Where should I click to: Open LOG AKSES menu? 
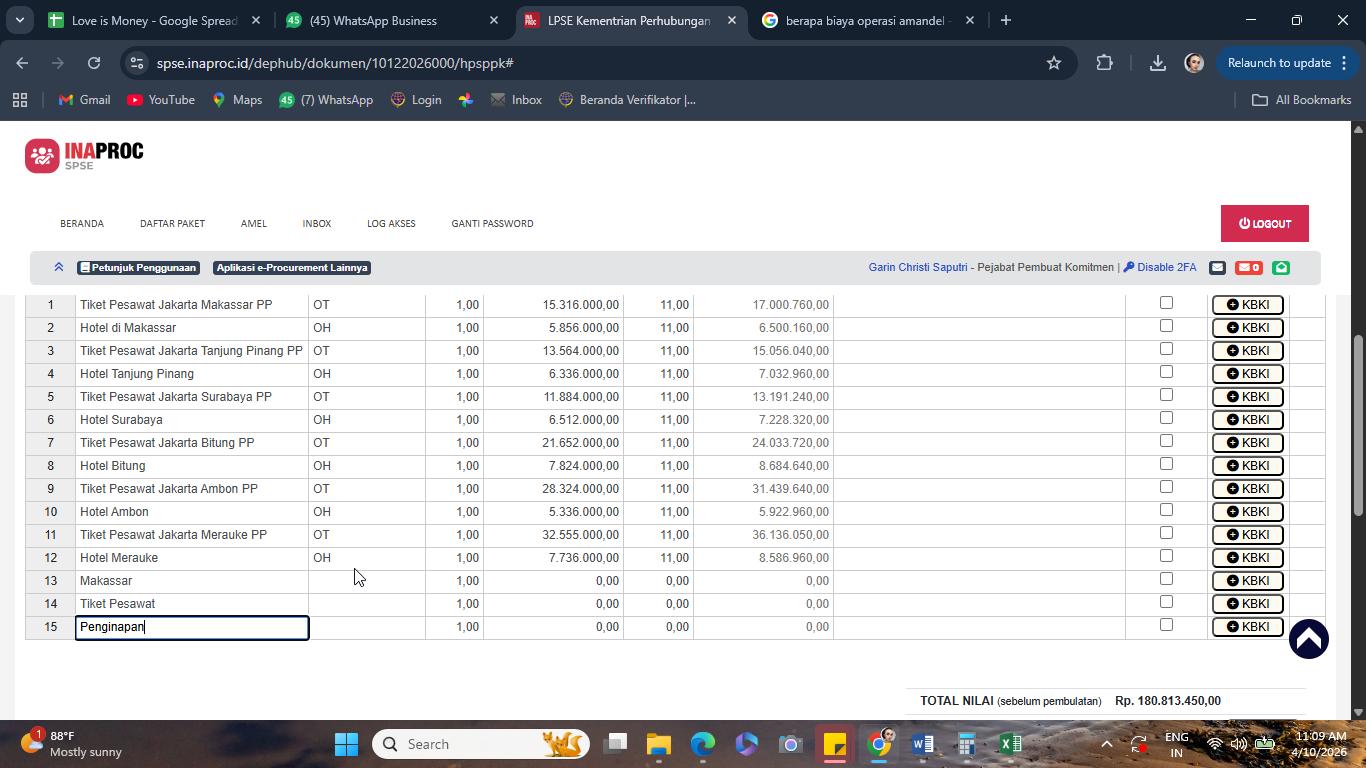point(391,224)
